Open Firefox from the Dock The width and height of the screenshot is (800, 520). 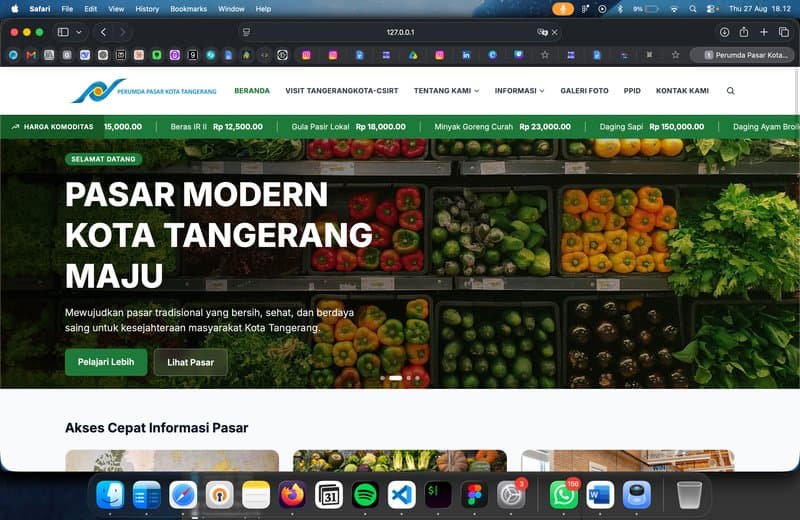pyautogui.click(x=292, y=494)
